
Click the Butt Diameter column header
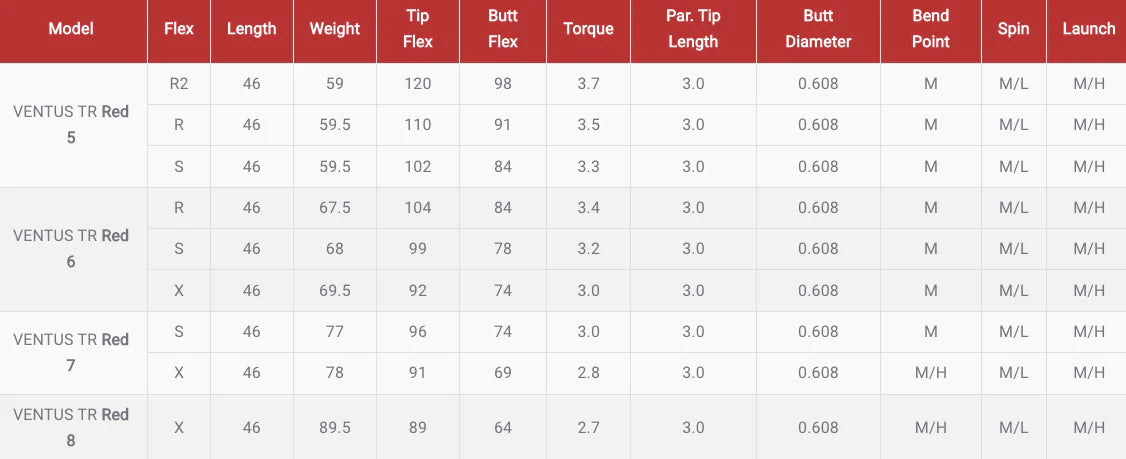pos(818,29)
